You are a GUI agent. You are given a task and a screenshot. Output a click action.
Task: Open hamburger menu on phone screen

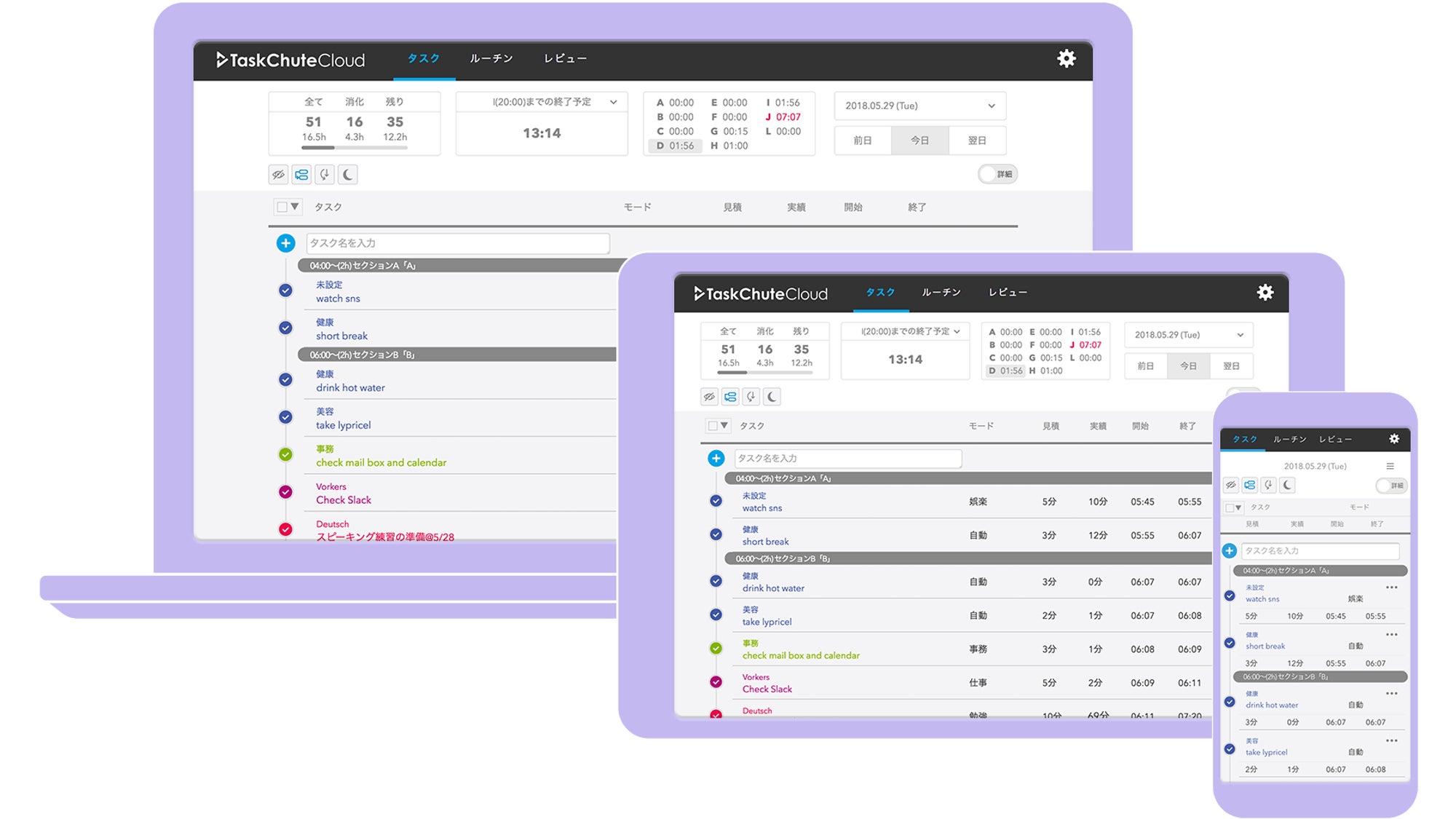click(x=1390, y=466)
